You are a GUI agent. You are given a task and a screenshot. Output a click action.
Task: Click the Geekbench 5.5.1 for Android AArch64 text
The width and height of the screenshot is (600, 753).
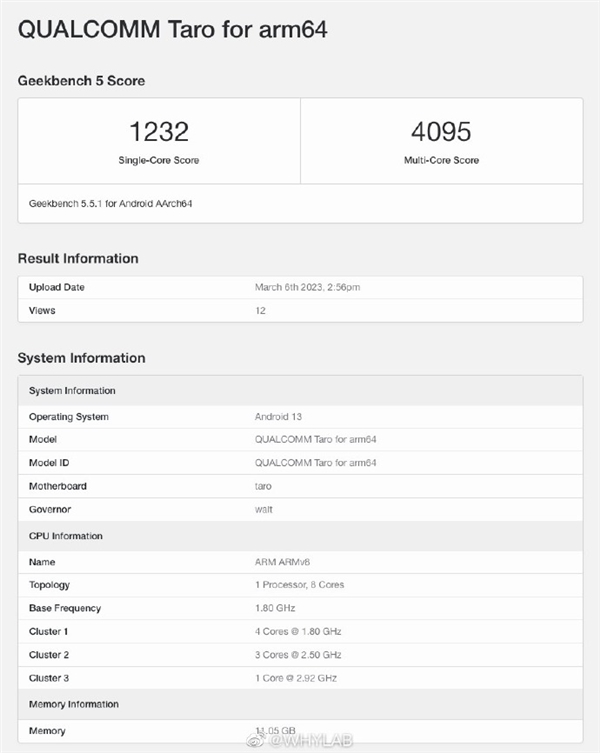point(110,204)
